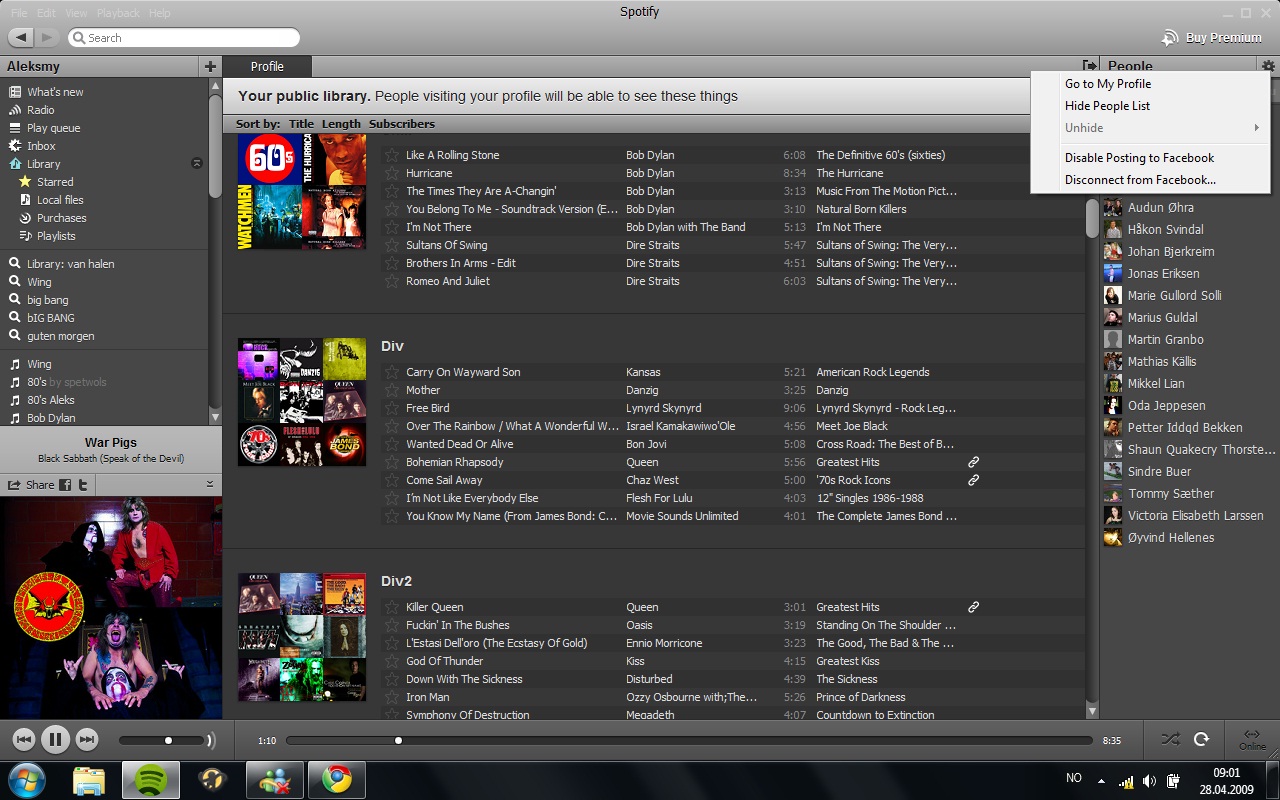Go back with the back arrow button
This screenshot has height=800, width=1280.
(21, 37)
